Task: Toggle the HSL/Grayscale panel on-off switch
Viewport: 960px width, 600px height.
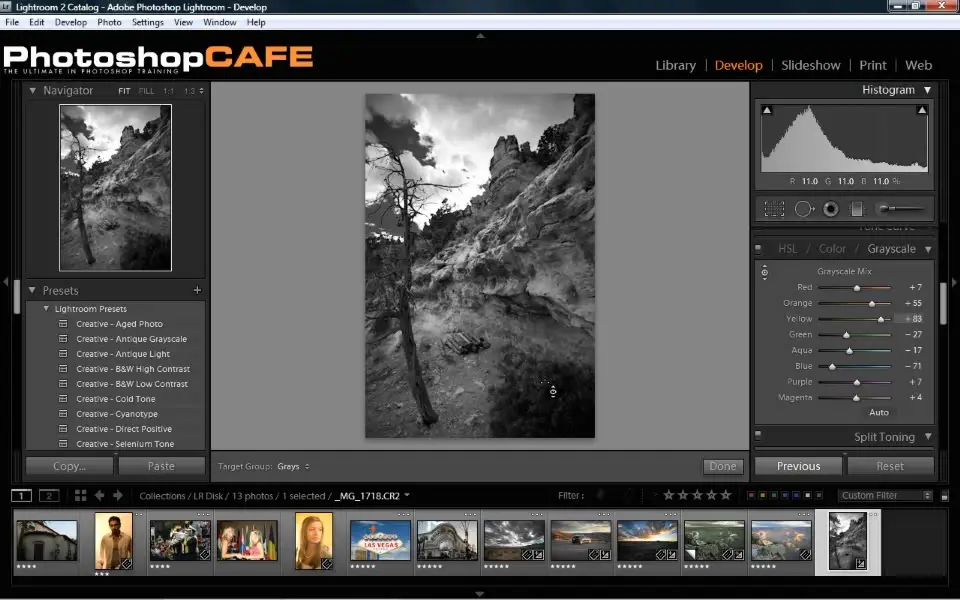Action: (758, 248)
